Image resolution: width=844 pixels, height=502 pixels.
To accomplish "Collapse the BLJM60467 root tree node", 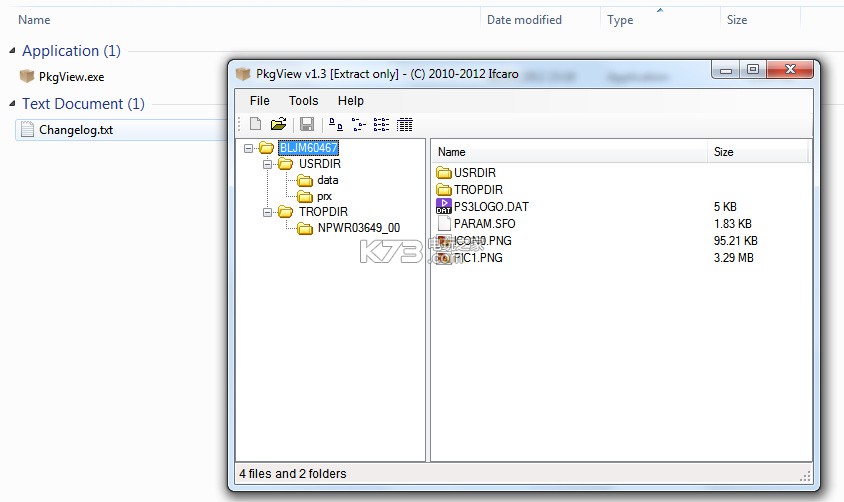I will click(249, 148).
